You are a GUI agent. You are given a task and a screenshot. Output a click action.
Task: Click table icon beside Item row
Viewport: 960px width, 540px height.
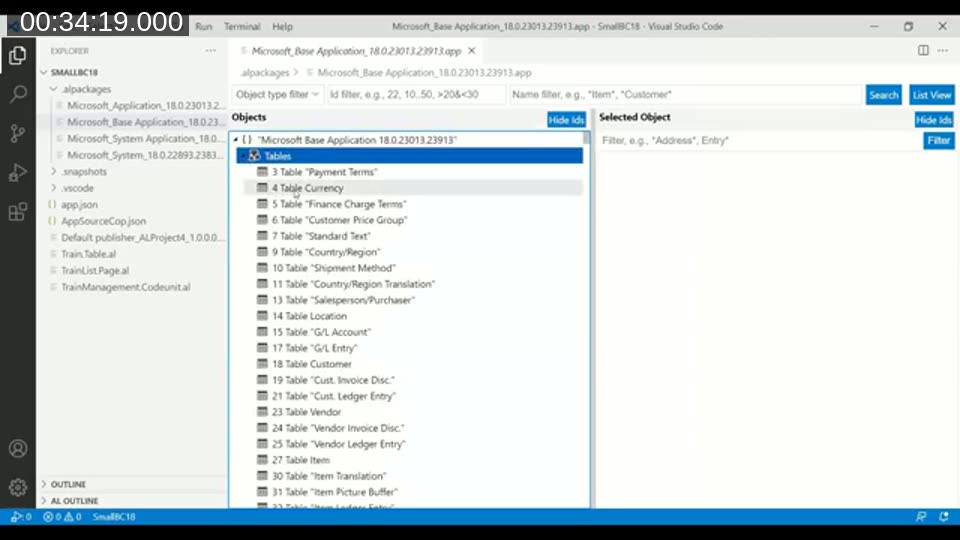pyautogui.click(x=262, y=460)
